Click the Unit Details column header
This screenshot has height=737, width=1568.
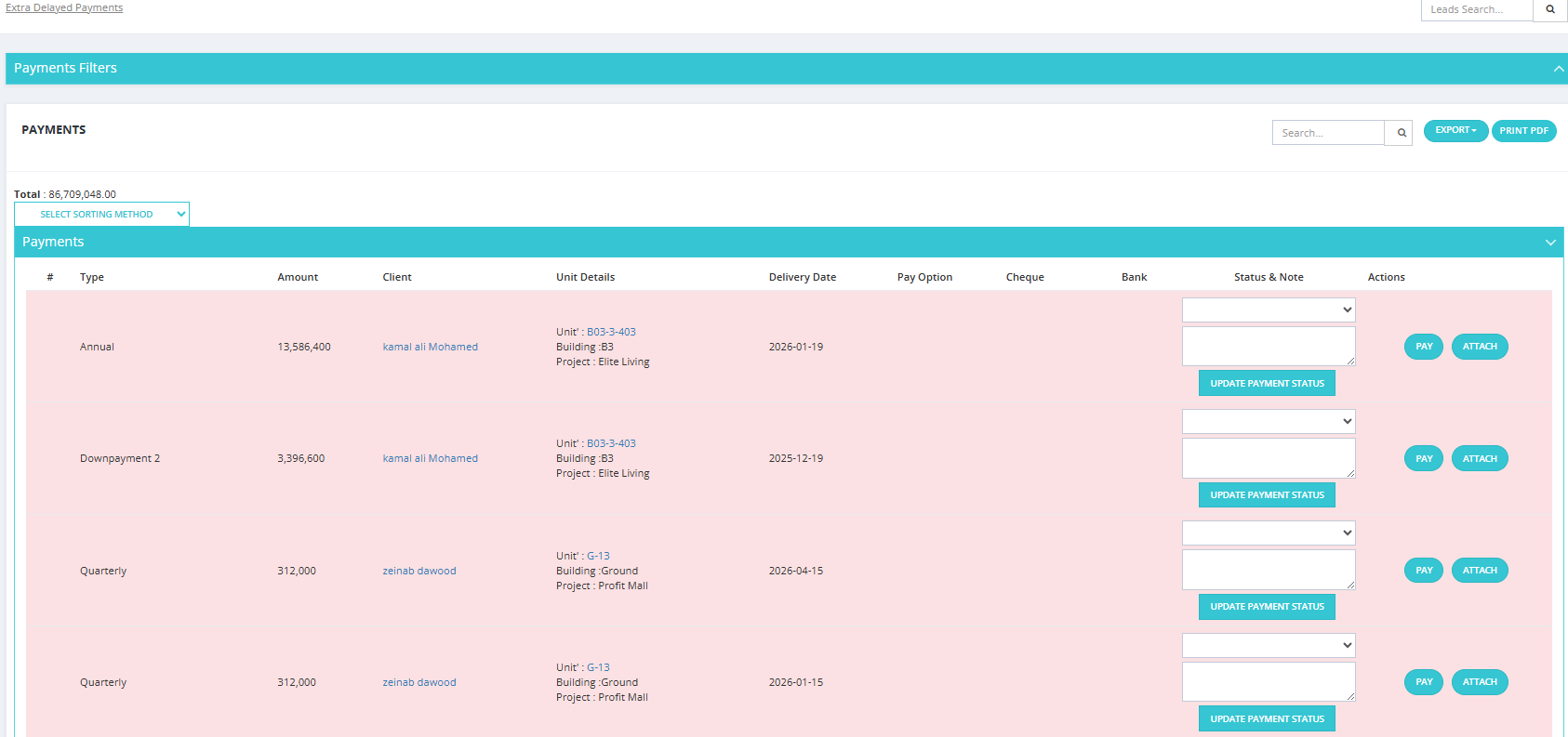click(585, 277)
